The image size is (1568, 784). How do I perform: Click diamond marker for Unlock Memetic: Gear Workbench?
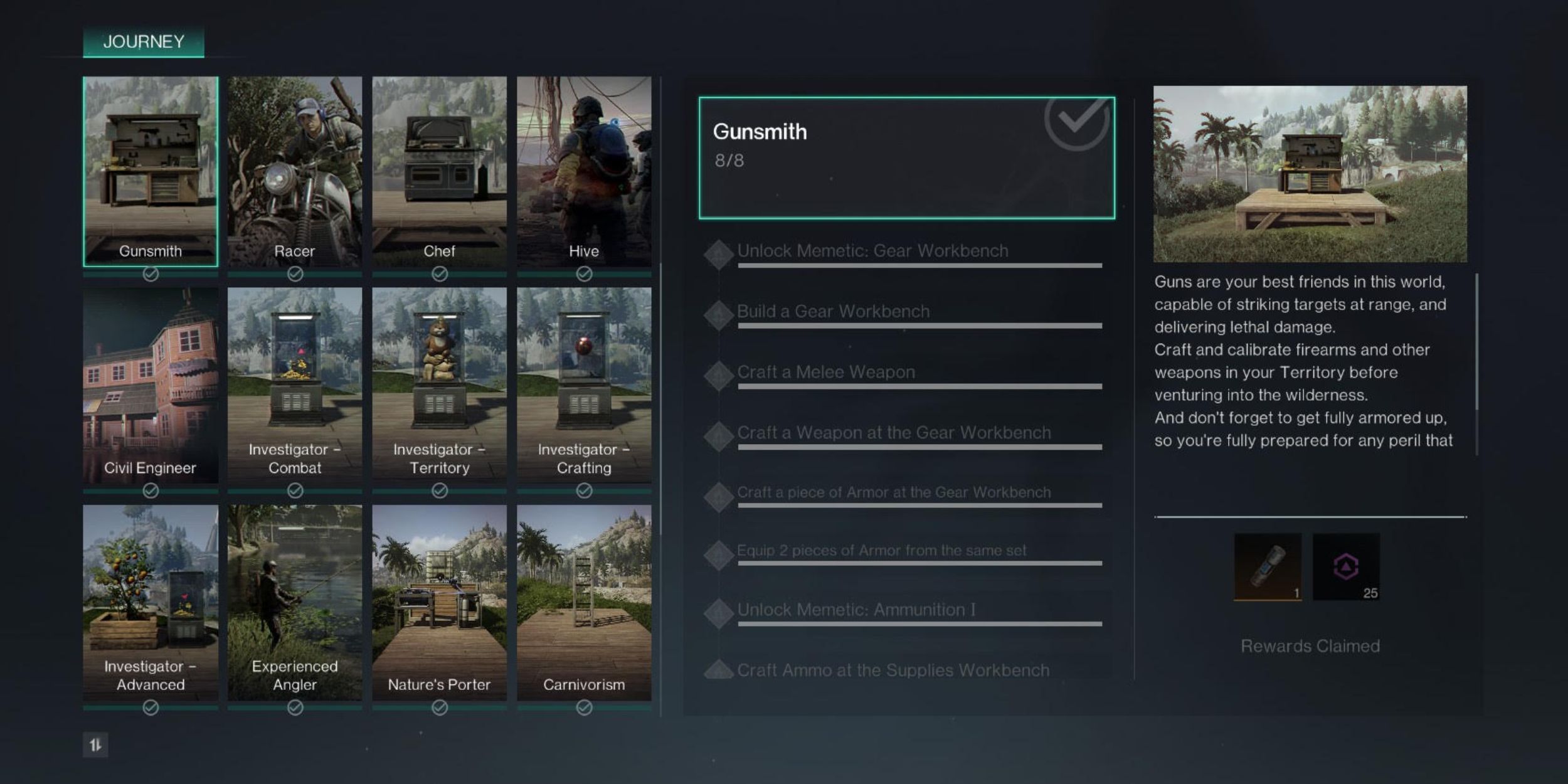pyautogui.click(x=719, y=255)
